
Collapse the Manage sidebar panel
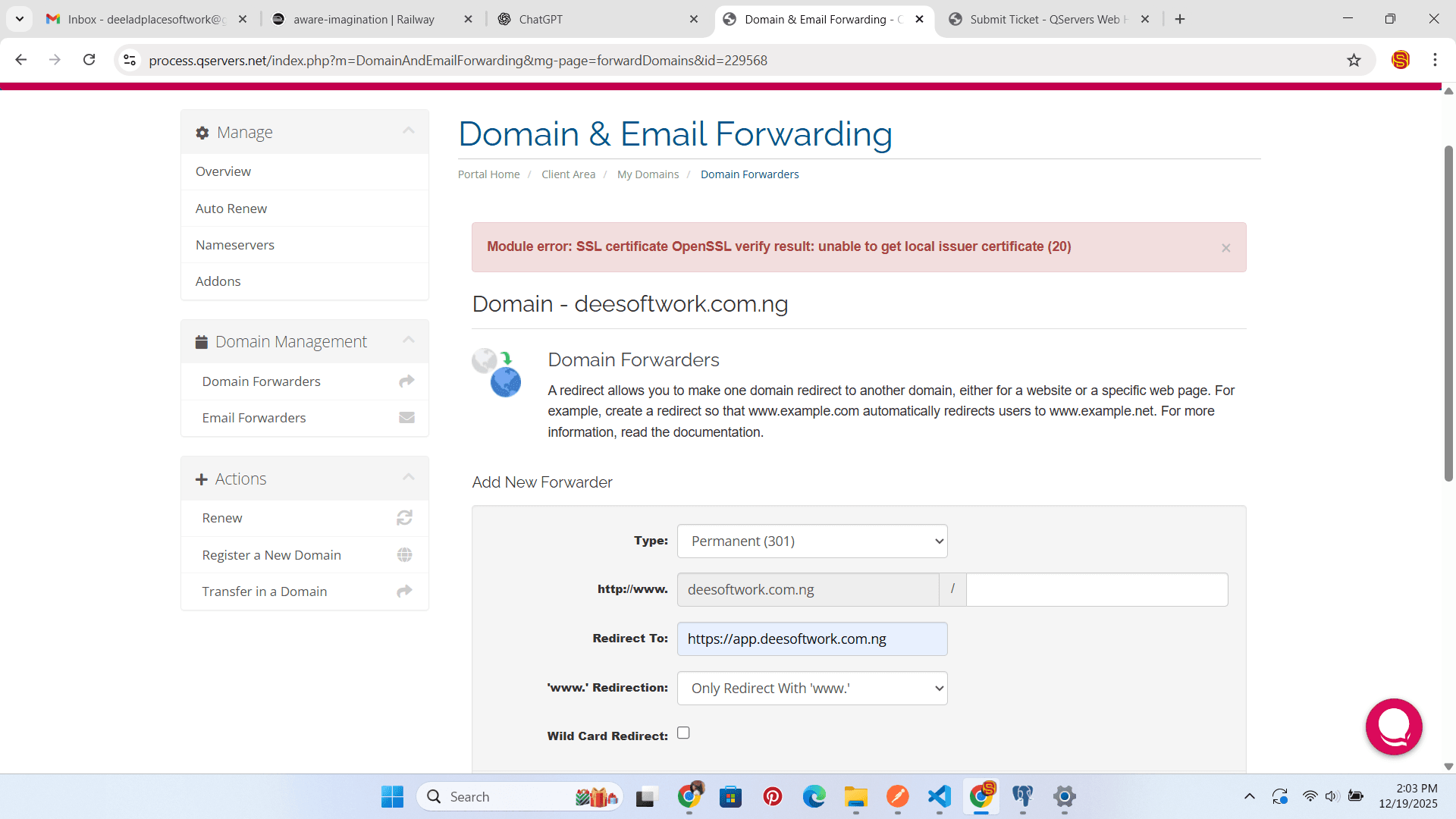pos(408,131)
